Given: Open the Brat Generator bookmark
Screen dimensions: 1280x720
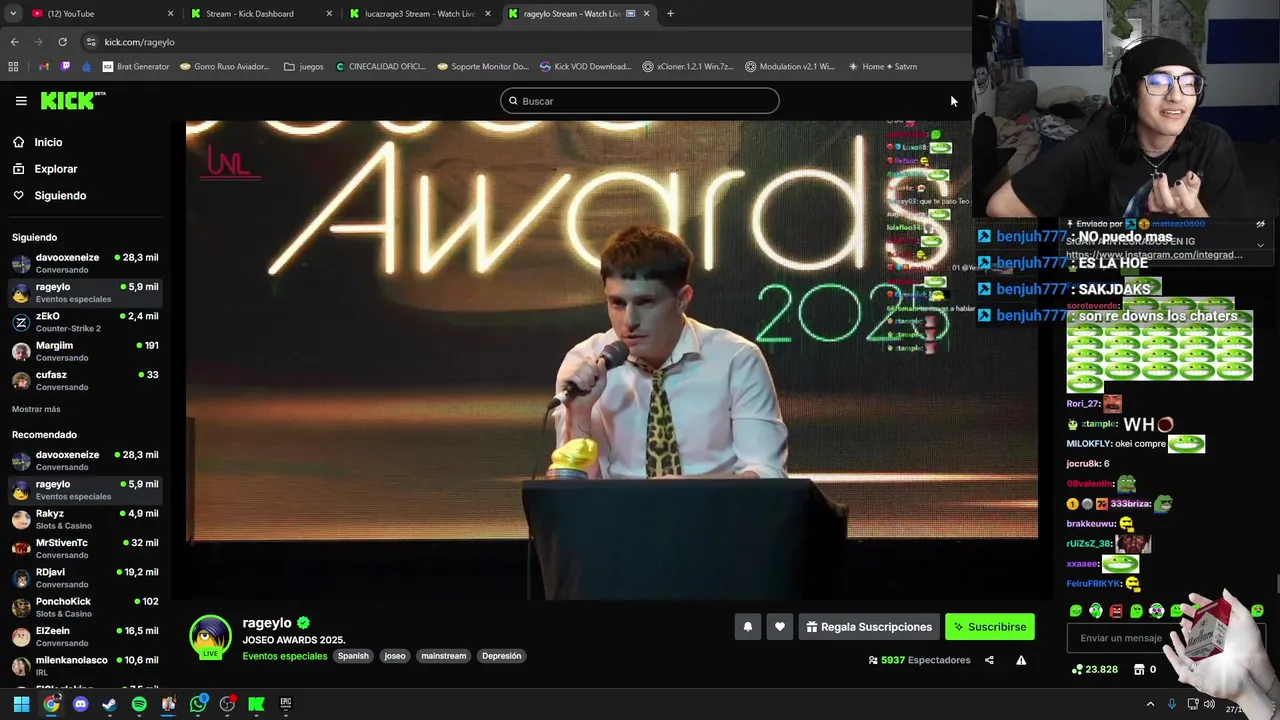Looking at the screenshot, I should [136, 67].
